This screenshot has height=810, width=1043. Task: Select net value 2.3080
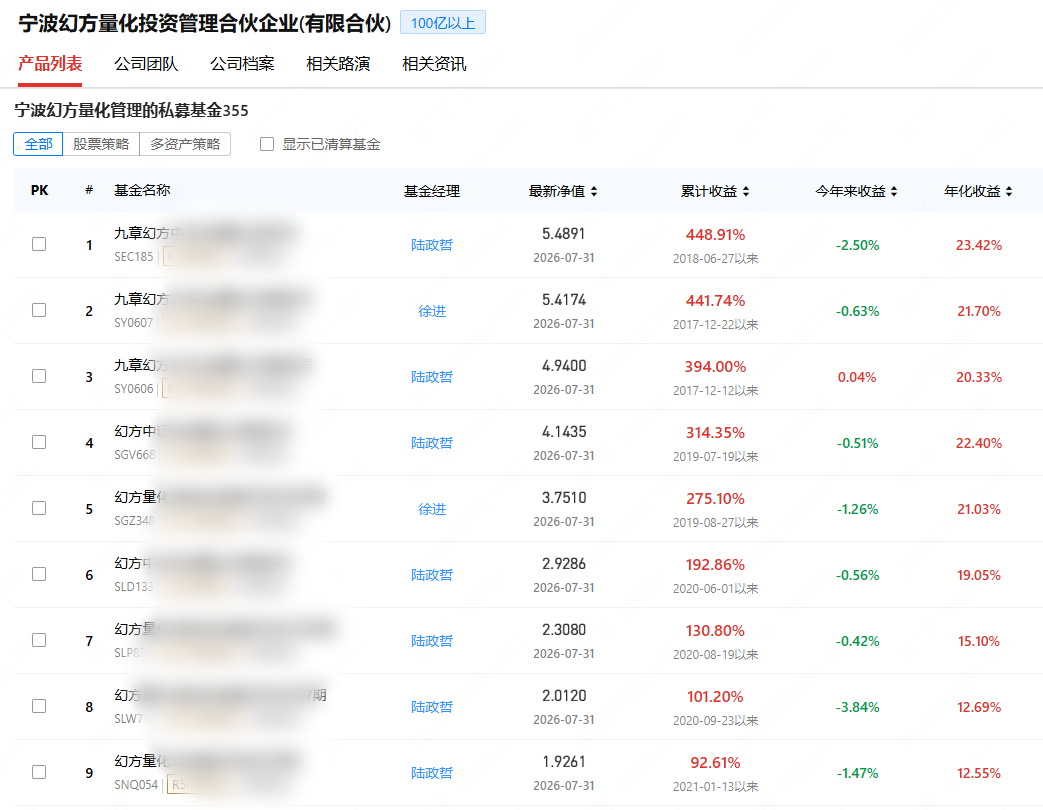pos(563,630)
